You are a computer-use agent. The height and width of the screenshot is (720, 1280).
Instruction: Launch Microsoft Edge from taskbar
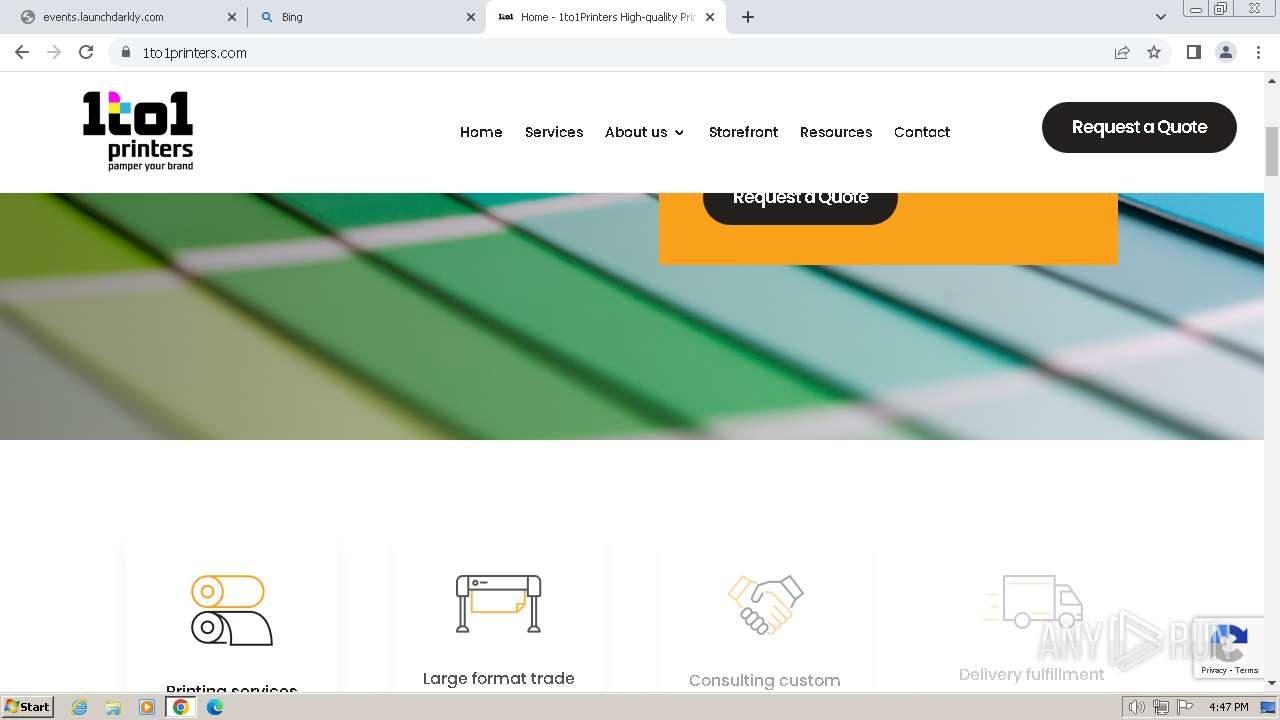pyautogui.click(x=215, y=707)
